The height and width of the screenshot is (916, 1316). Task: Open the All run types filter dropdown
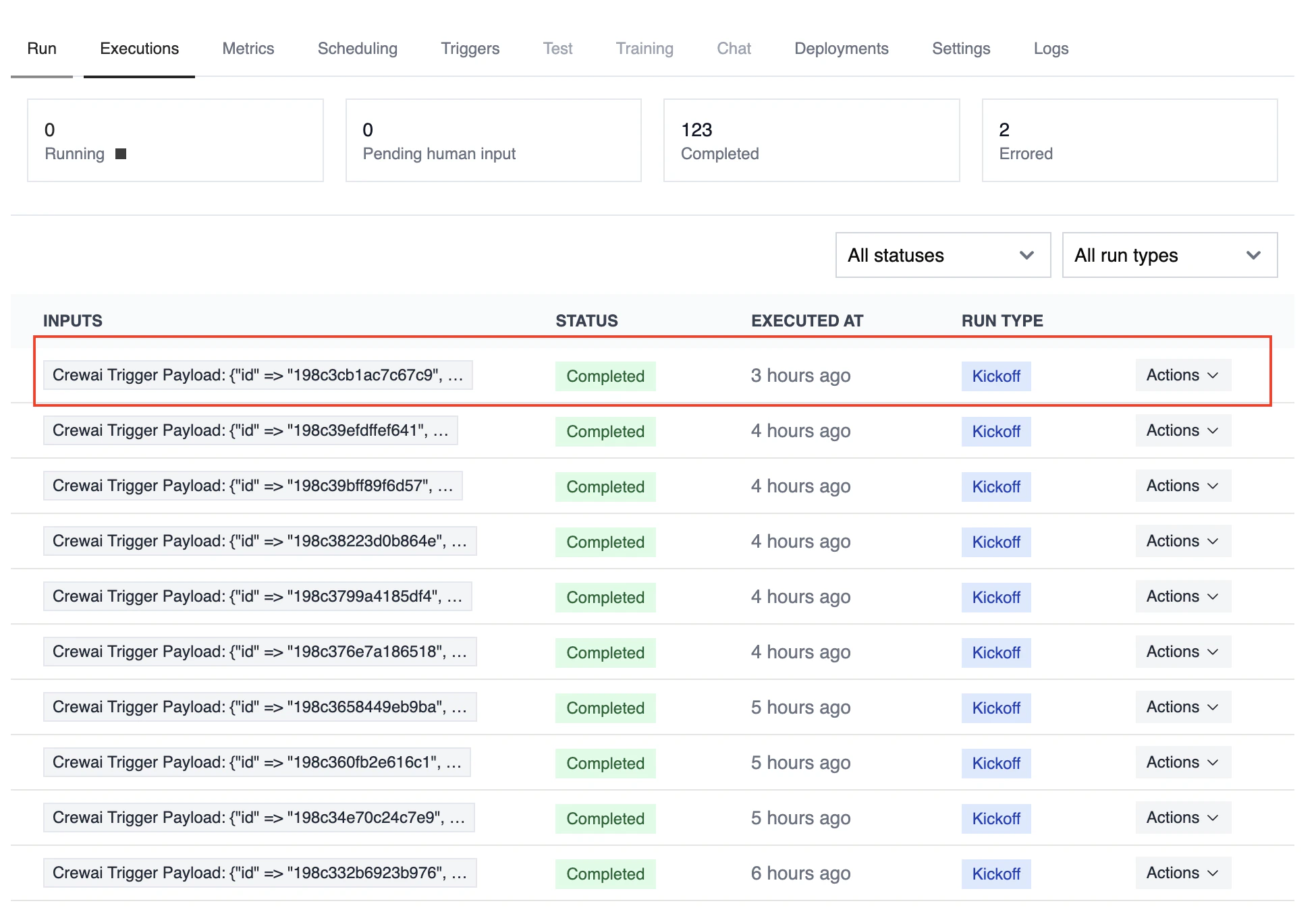tap(1169, 255)
